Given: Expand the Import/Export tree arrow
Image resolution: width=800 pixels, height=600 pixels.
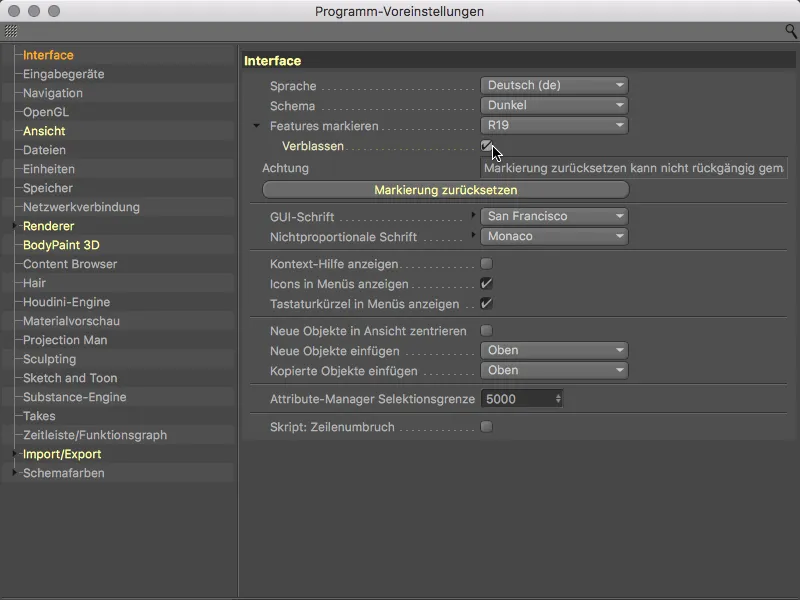Looking at the screenshot, I should tap(15, 454).
